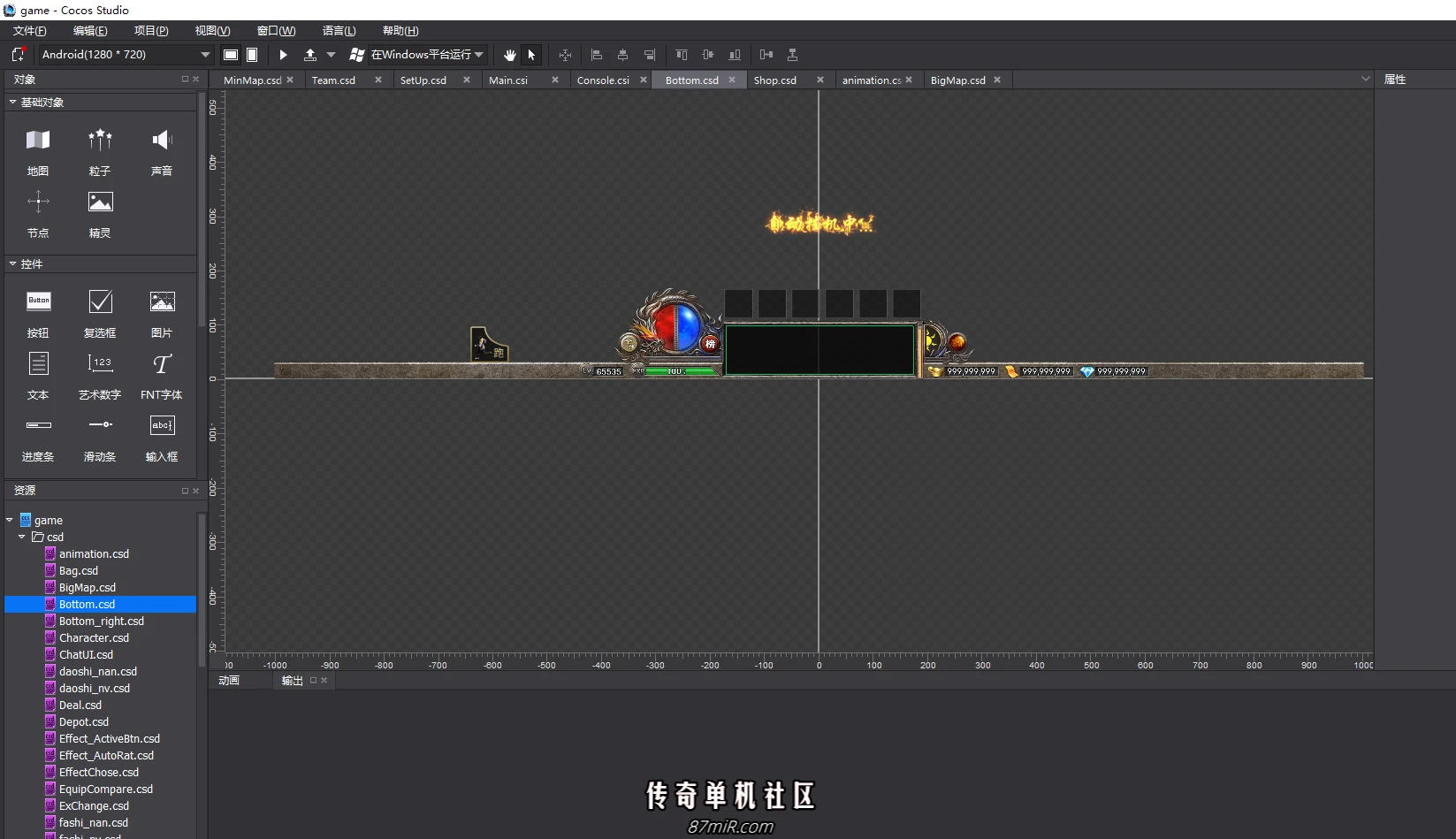The image size is (1456, 839).
Task: Select the Checkbox widget icon
Action: coord(100,301)
